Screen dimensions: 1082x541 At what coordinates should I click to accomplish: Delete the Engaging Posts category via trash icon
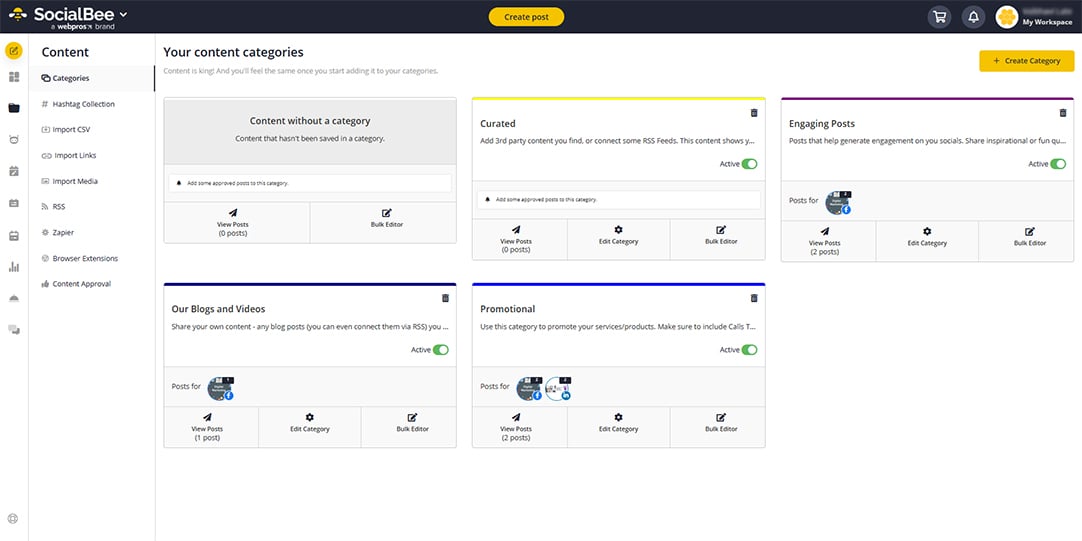click(x=1063, y=112)
